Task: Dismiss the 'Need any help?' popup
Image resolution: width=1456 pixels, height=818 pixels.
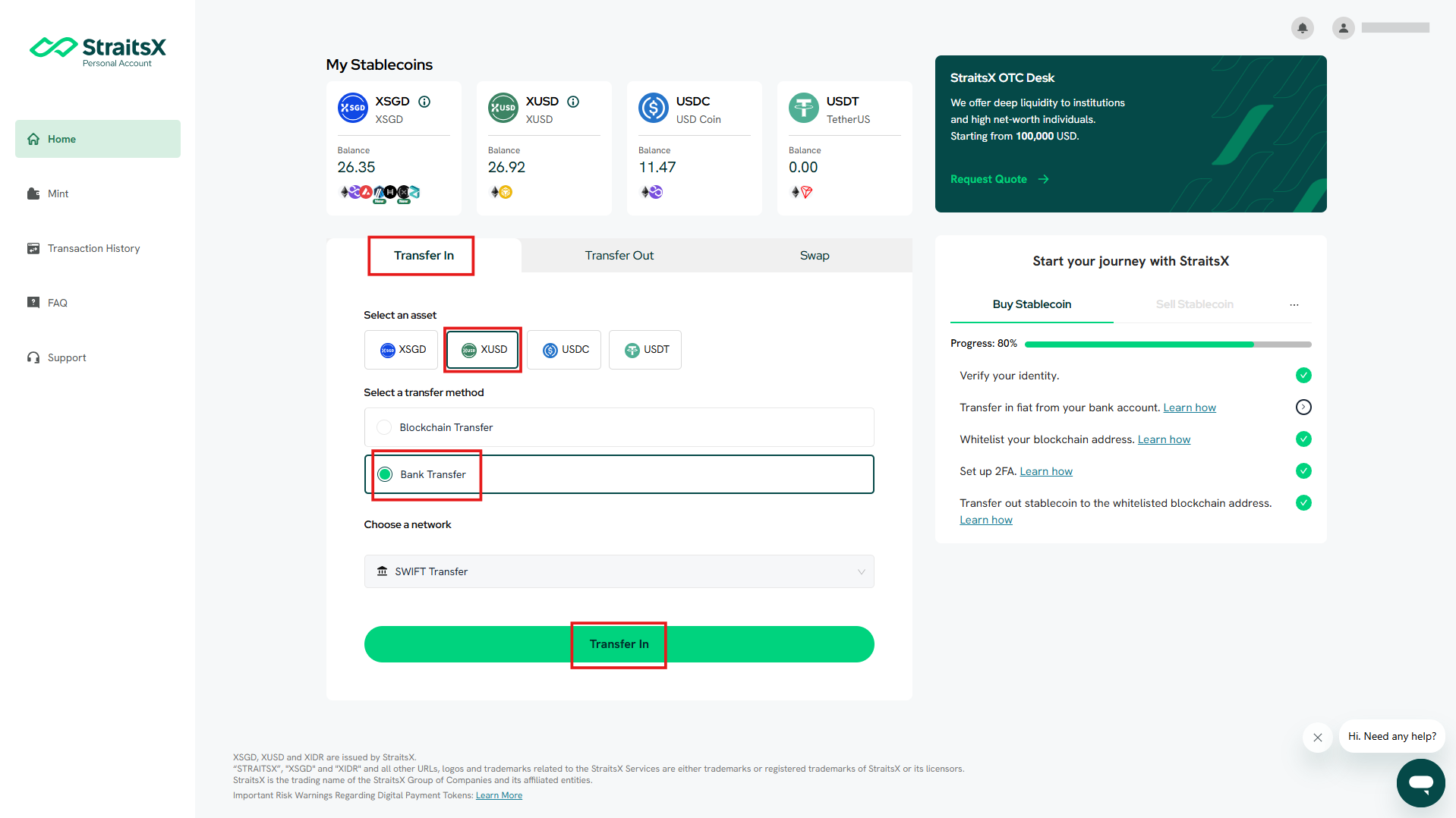Action: point(1317,737)
